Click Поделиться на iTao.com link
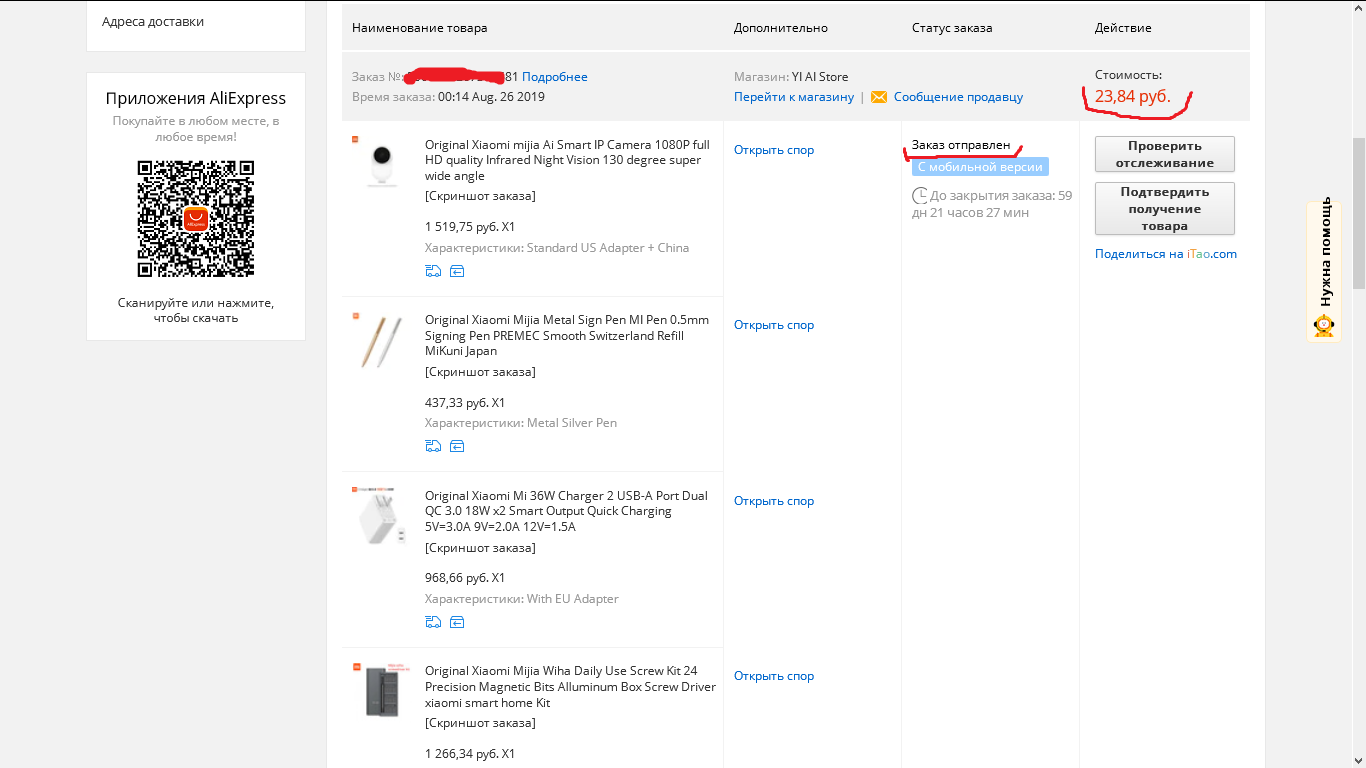1366x768 pixels. (x=1166, y=254)
